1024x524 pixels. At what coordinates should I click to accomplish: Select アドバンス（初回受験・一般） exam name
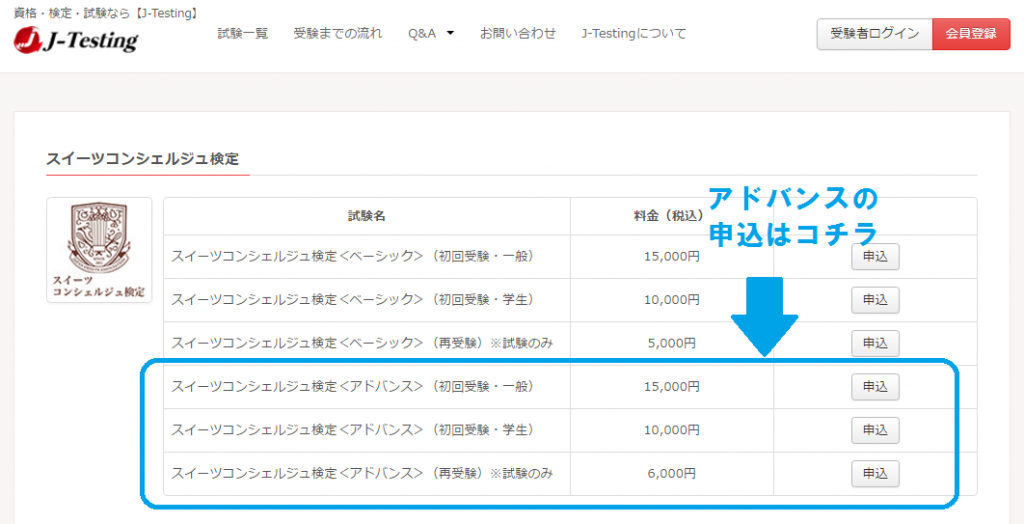[x=353, y=387]
